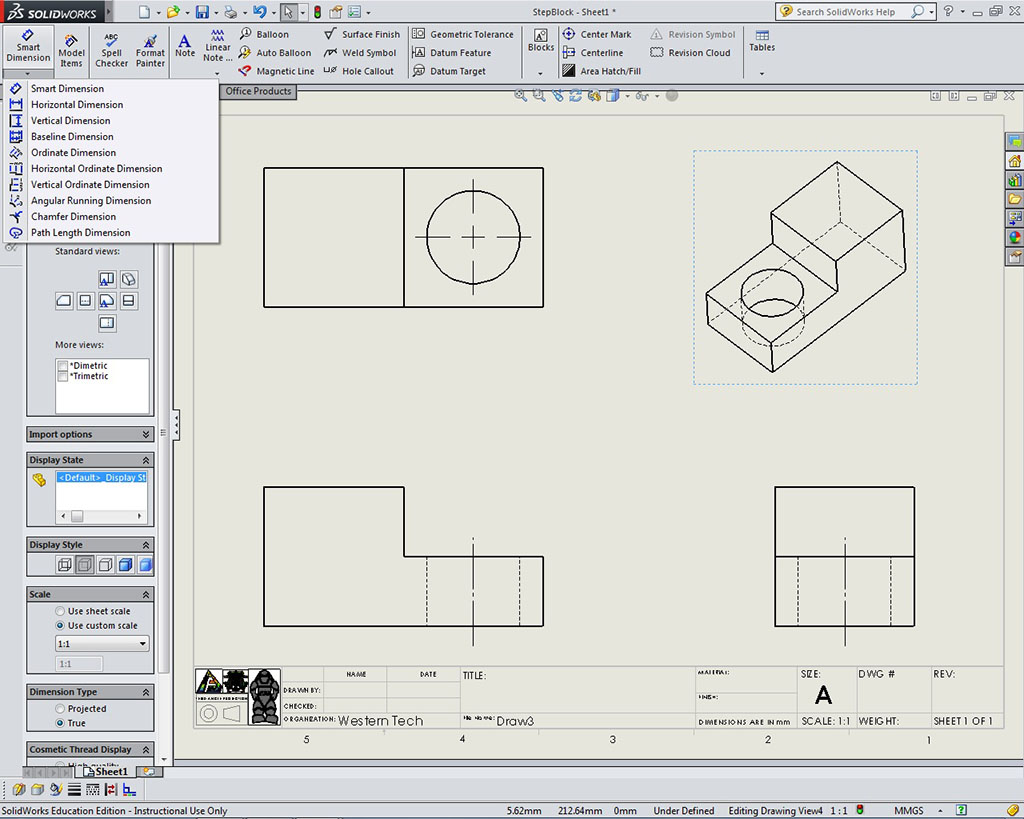Viewport: 1024px width, 819px height.
Task: Expand the Import options section
Action: click(90, 434)
